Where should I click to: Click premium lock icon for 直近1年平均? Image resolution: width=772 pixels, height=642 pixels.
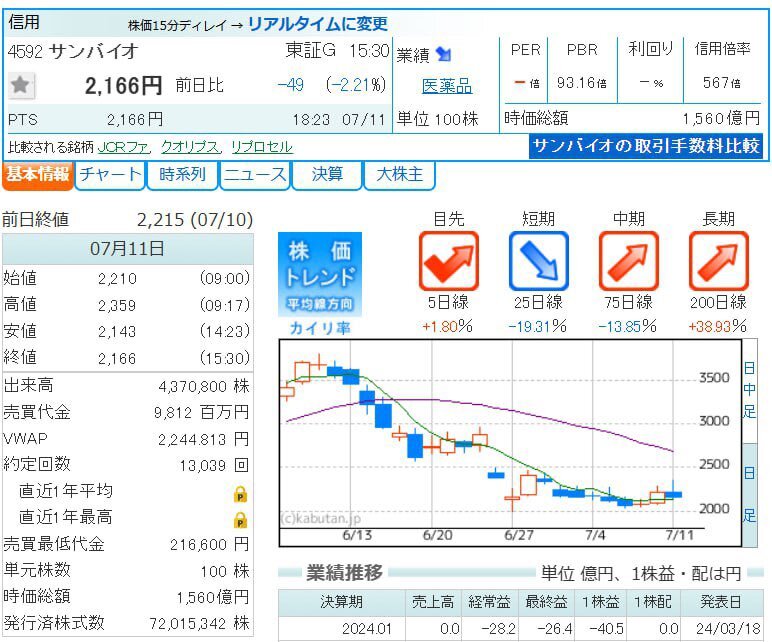240,493
